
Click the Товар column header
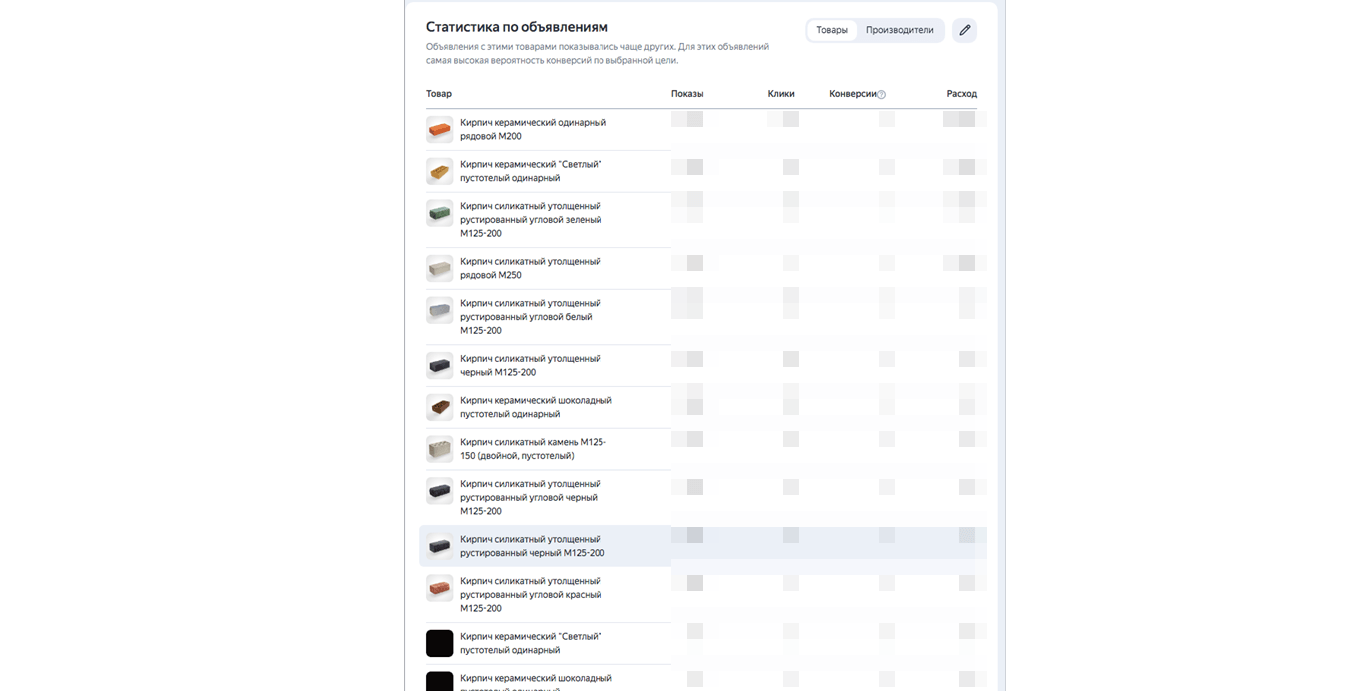(439, 94)
